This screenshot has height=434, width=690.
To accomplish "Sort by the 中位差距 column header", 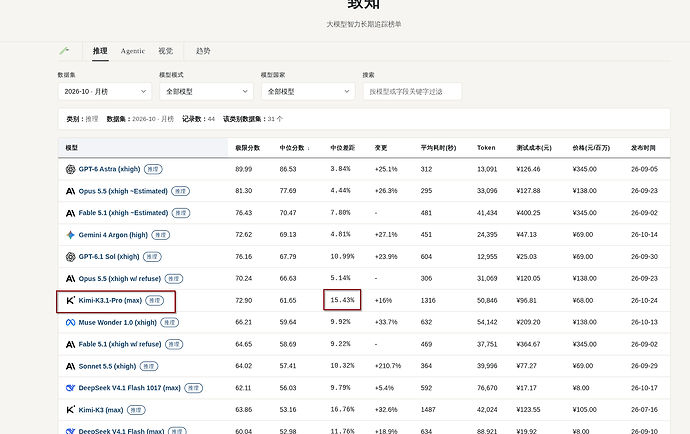I will pos(343,148).
